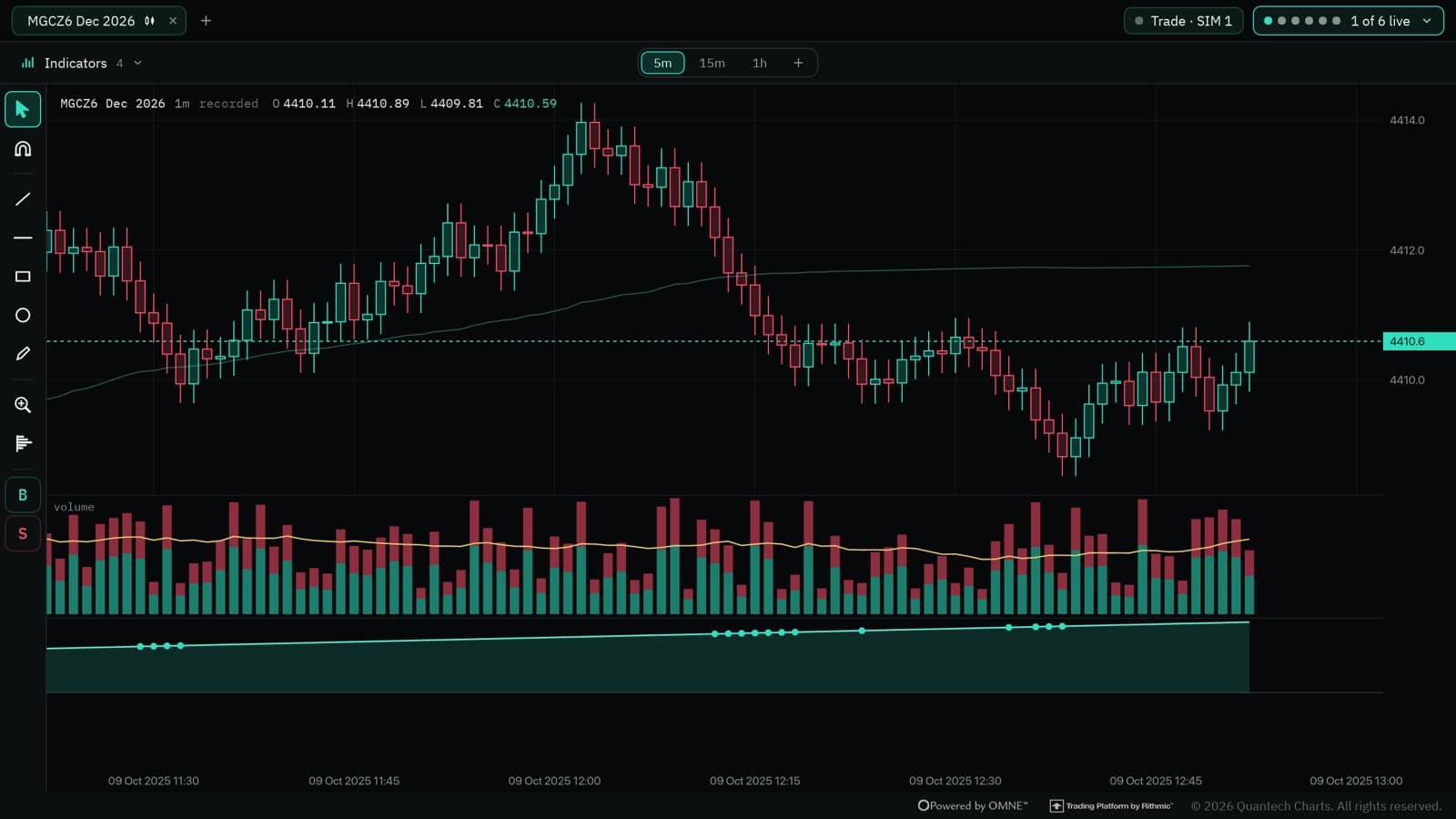
Task: Toggle the magnet snap tool
Action: [x=23, y=148]
